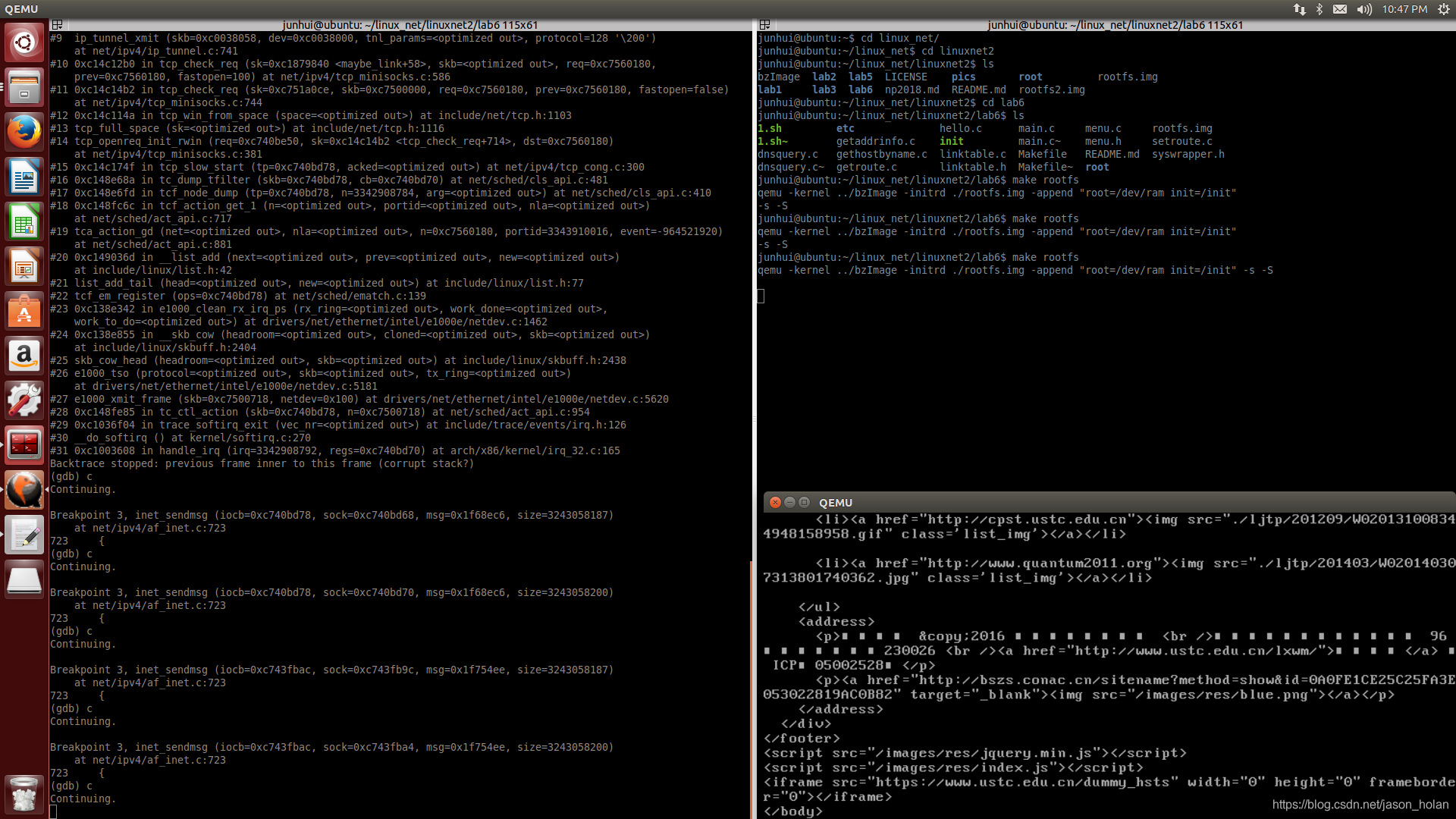
Task: Open LibreOffice Calc spreadsheet
Action: (x=24, y=221)
